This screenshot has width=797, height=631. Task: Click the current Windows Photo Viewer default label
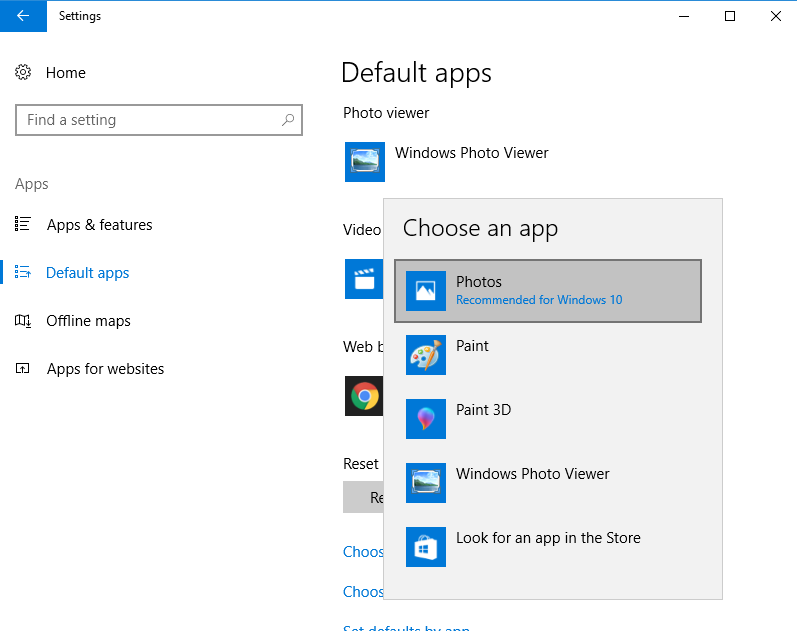coord(472,153)
